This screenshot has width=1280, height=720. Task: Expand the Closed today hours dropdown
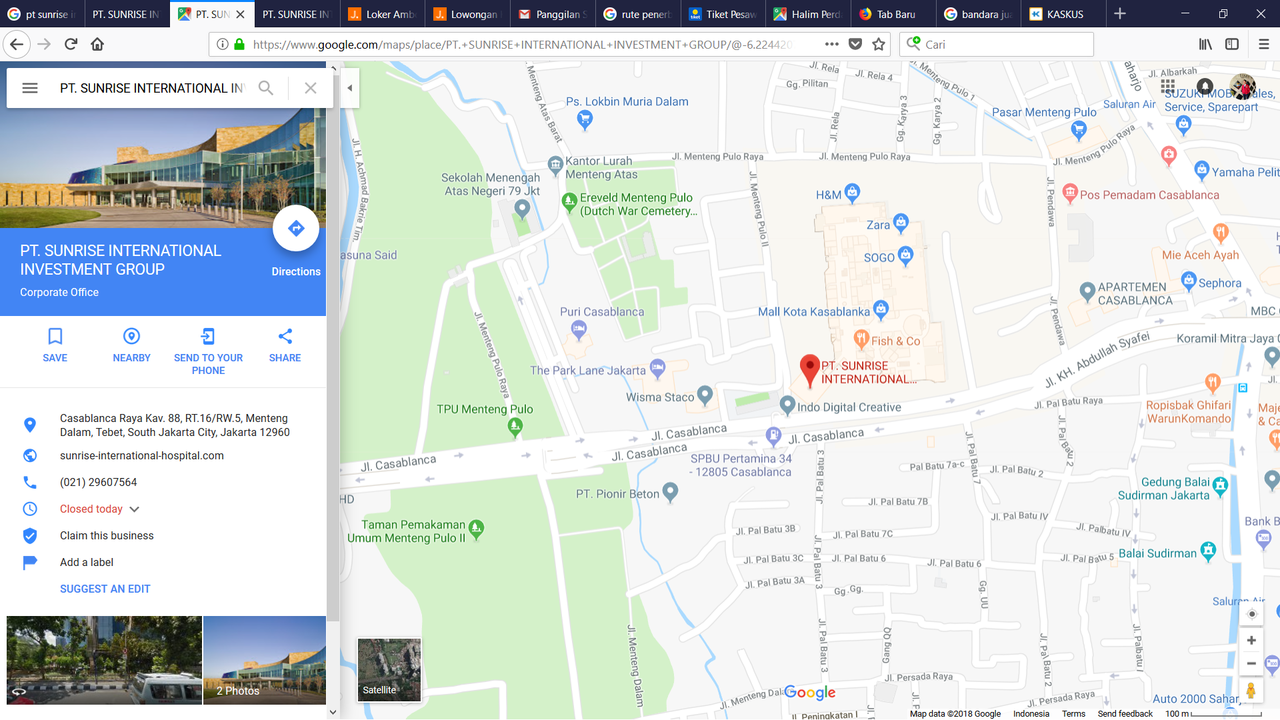(x=134, y=509)
